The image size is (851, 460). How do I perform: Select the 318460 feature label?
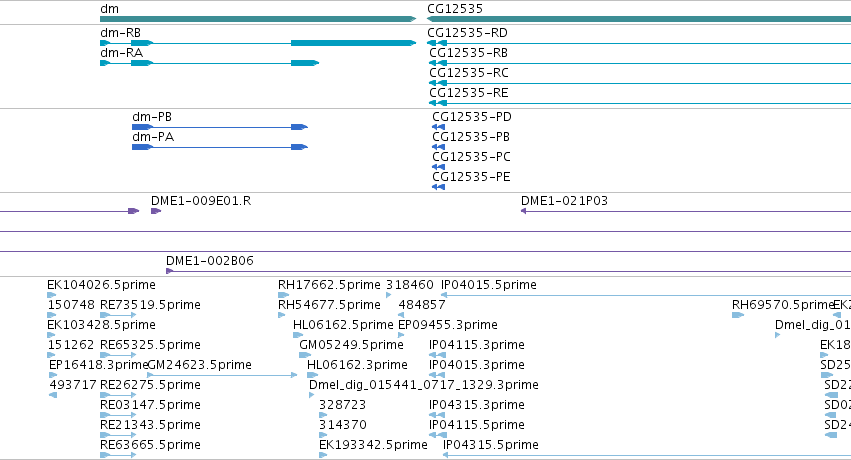(410, 285)
